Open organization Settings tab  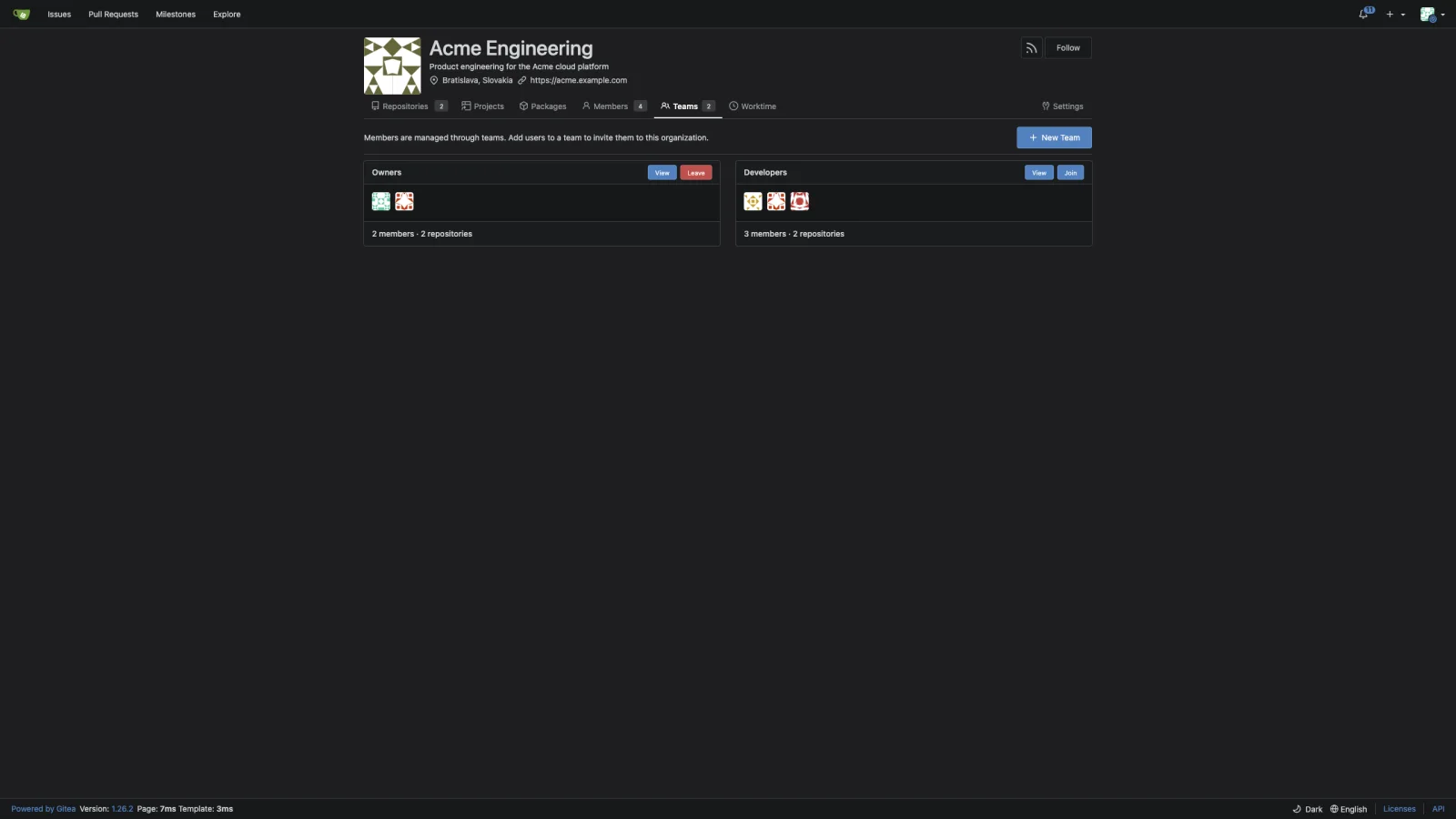coord(1063,106)
